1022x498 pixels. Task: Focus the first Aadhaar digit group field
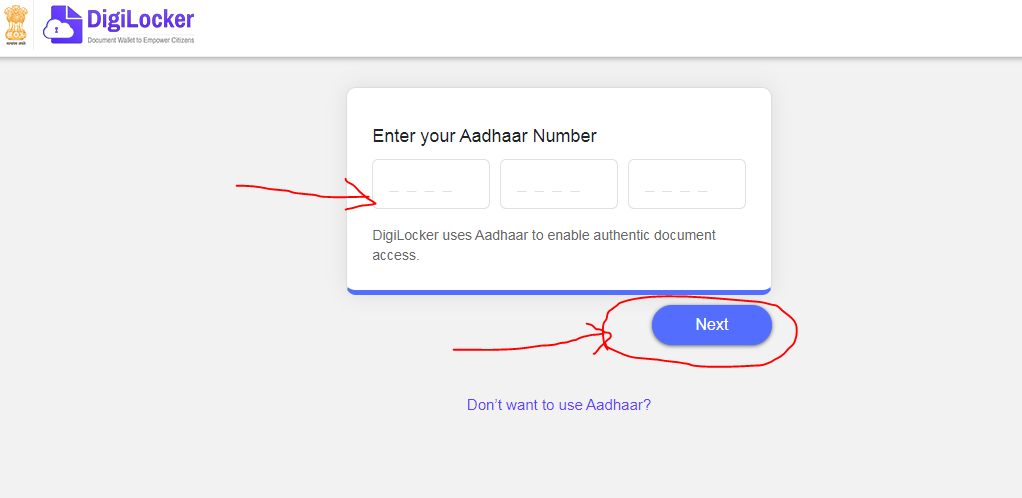(x=431, y=184)
